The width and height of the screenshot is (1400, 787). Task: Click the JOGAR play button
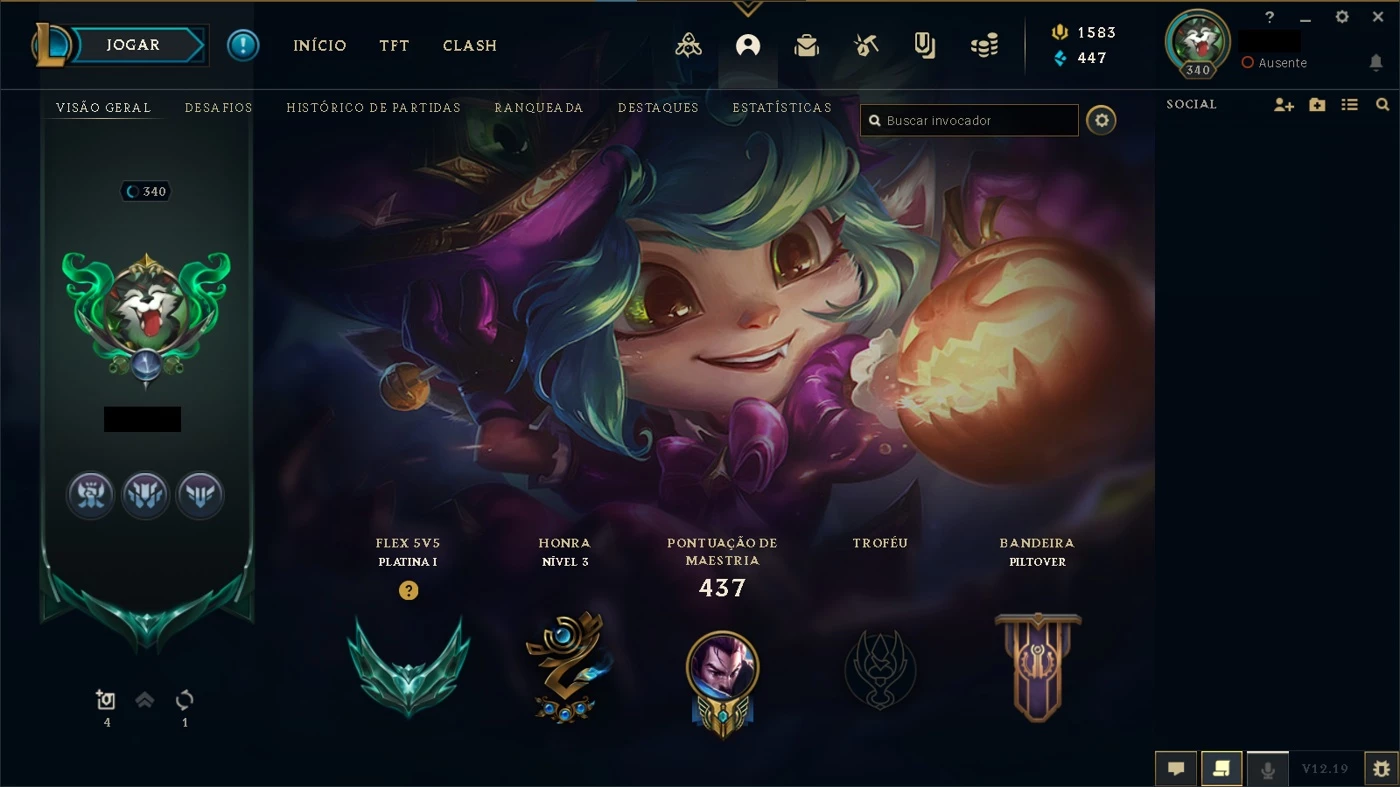point(133,45)
